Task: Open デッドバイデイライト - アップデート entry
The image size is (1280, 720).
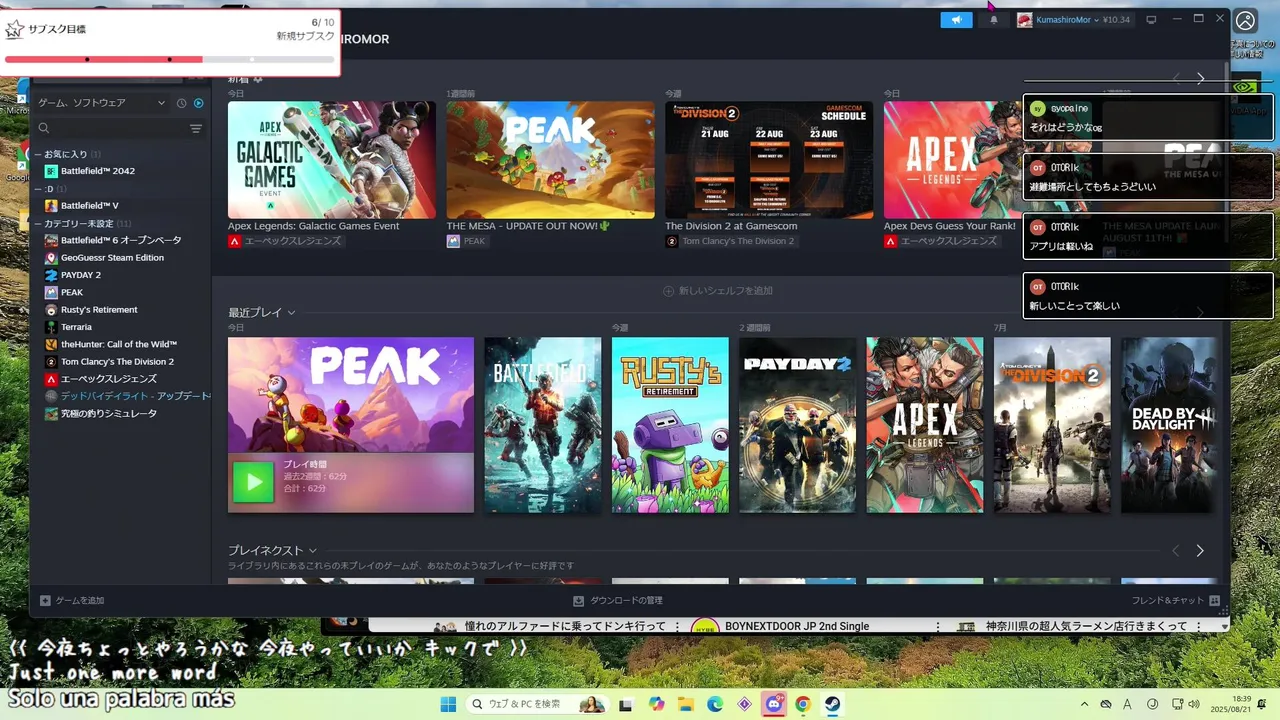Action: [x=135, y=396]
